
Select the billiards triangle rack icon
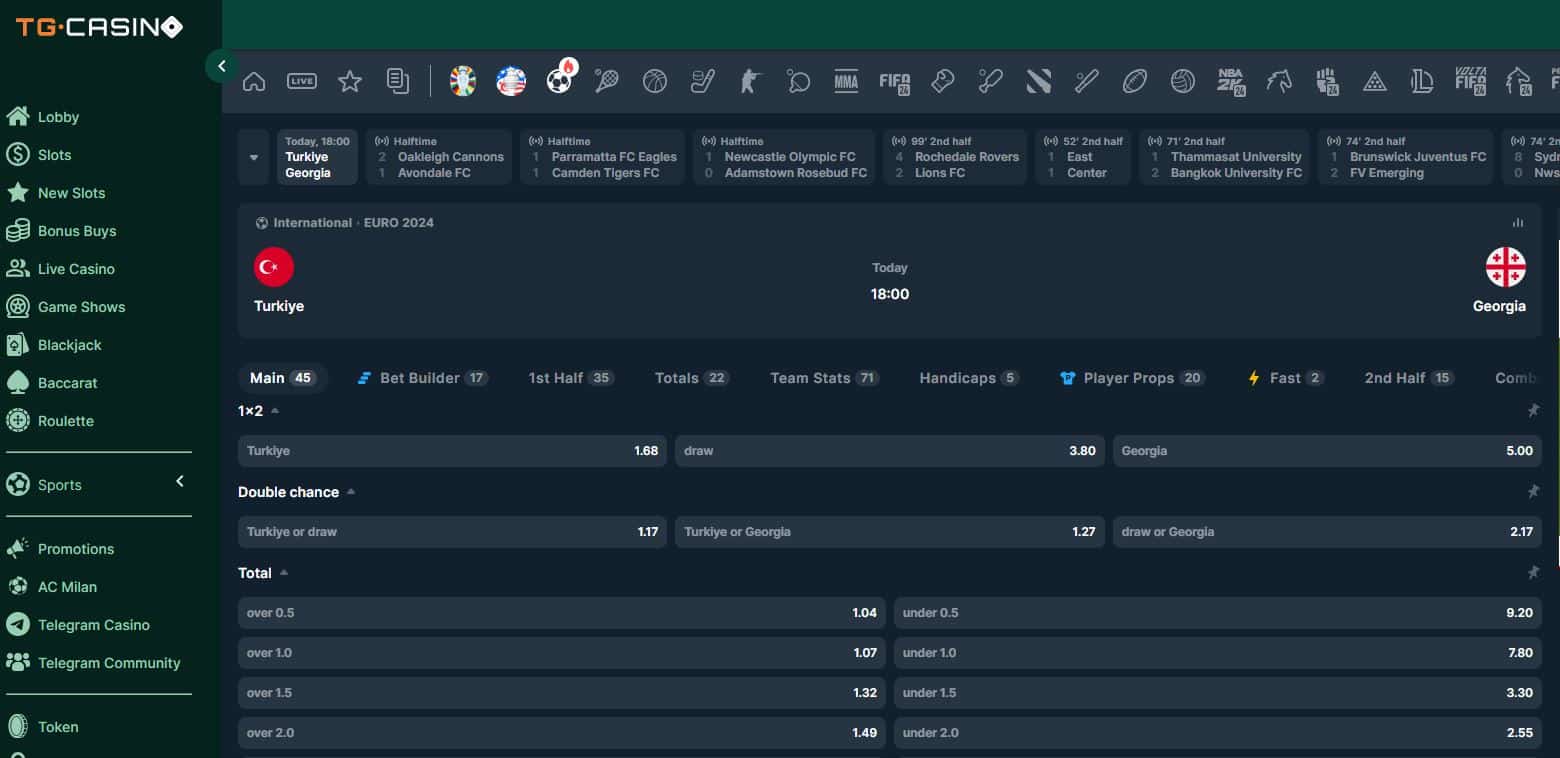(x=1375, y=81)
